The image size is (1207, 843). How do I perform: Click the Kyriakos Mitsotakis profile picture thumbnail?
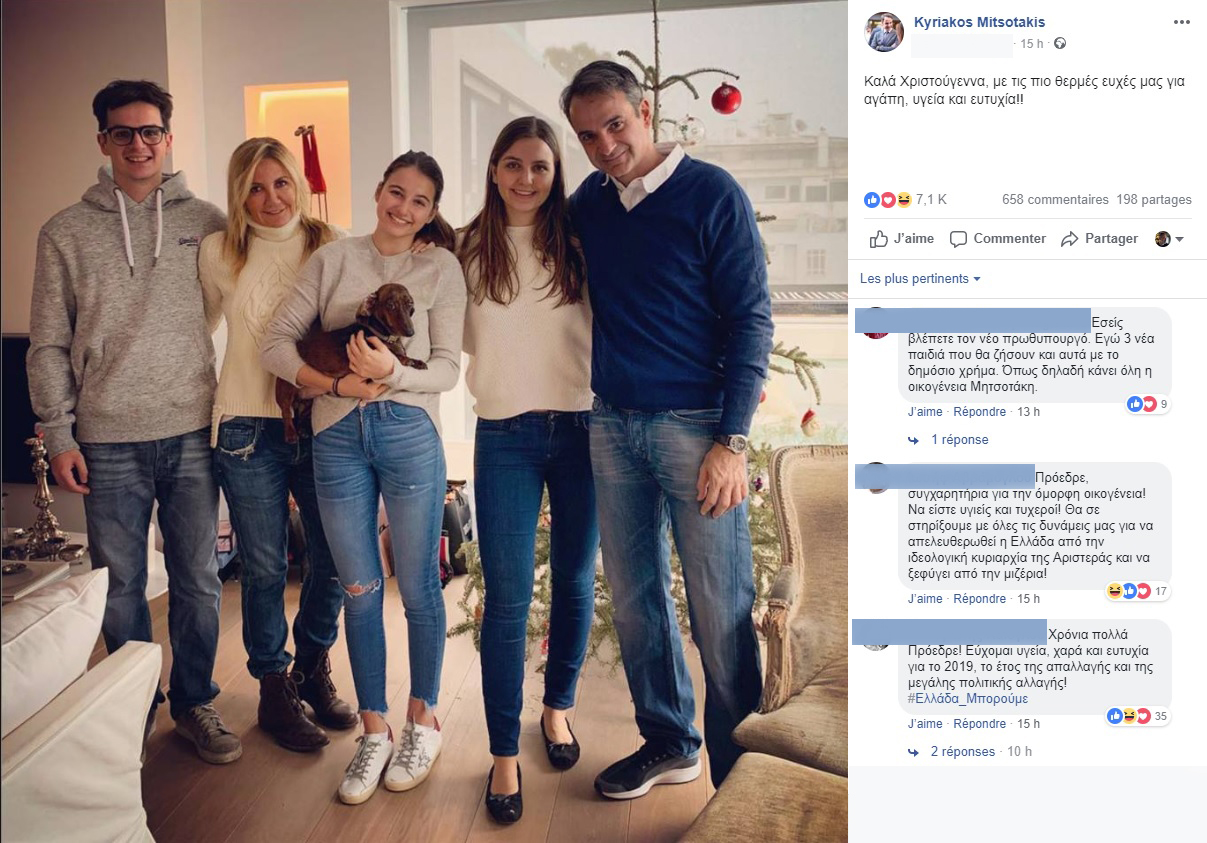point(884,32)
